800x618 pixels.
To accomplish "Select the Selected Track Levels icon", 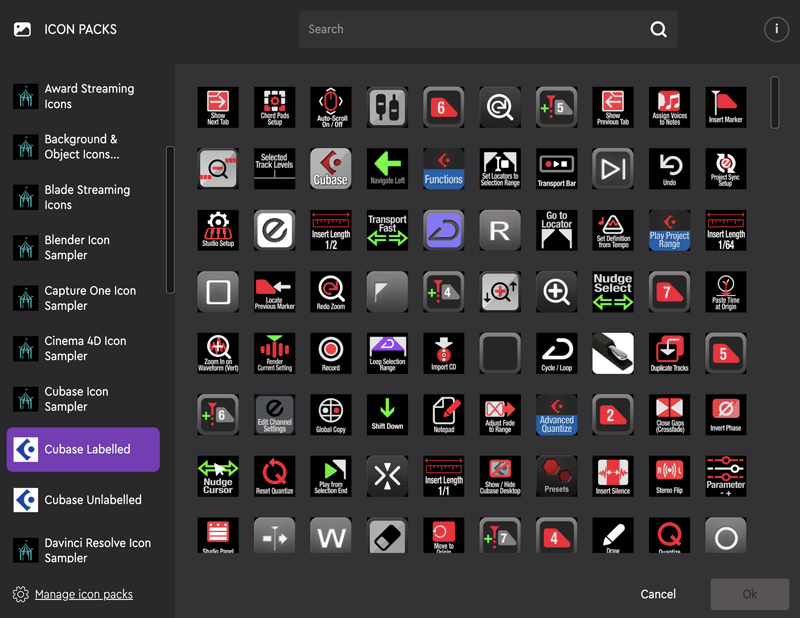I will click(274, 168).
